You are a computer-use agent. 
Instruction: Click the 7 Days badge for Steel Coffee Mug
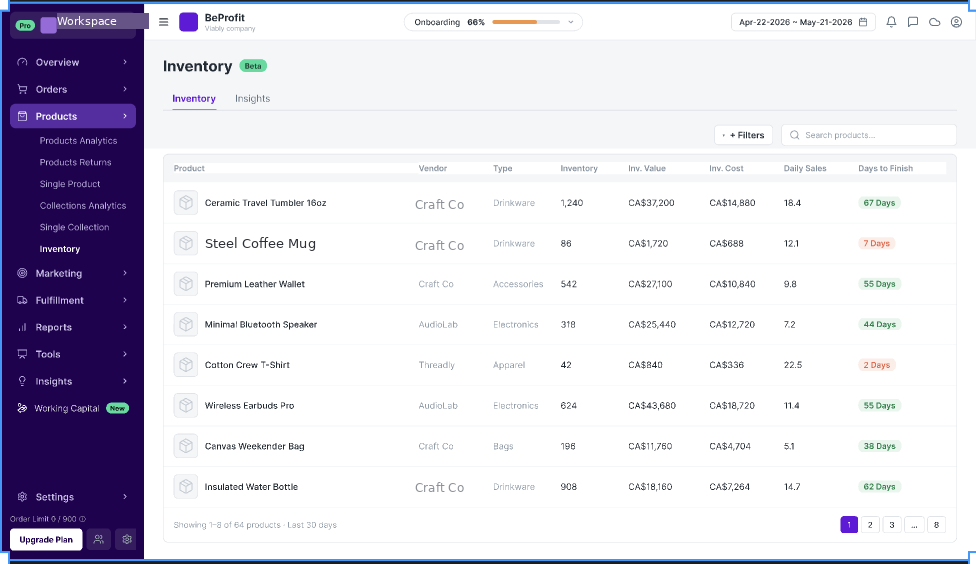(876, 243)
